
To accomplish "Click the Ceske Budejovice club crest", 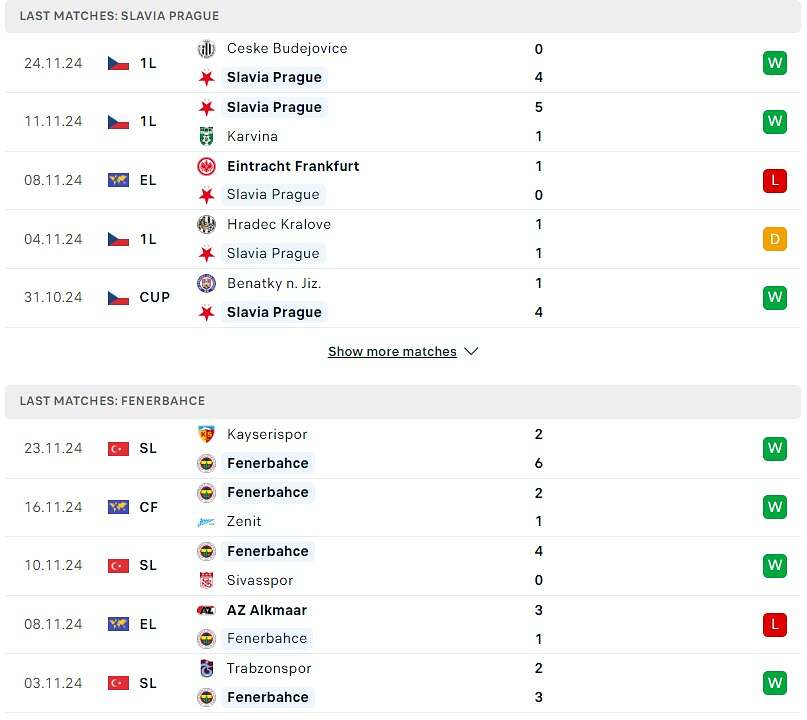I will point(206,49).
